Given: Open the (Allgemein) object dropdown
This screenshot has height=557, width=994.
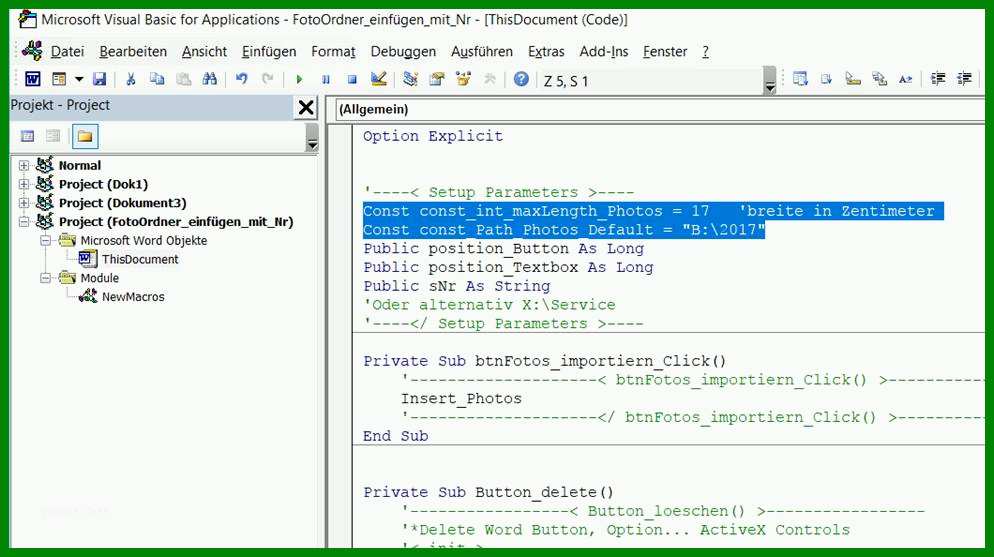Looking at the screenshot, I should 659,110.
